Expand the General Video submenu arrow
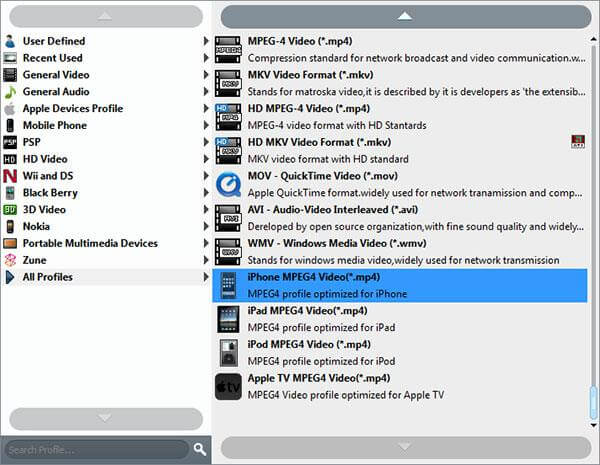The height and width of the screenshot is (465, 600). click(206, 74)
